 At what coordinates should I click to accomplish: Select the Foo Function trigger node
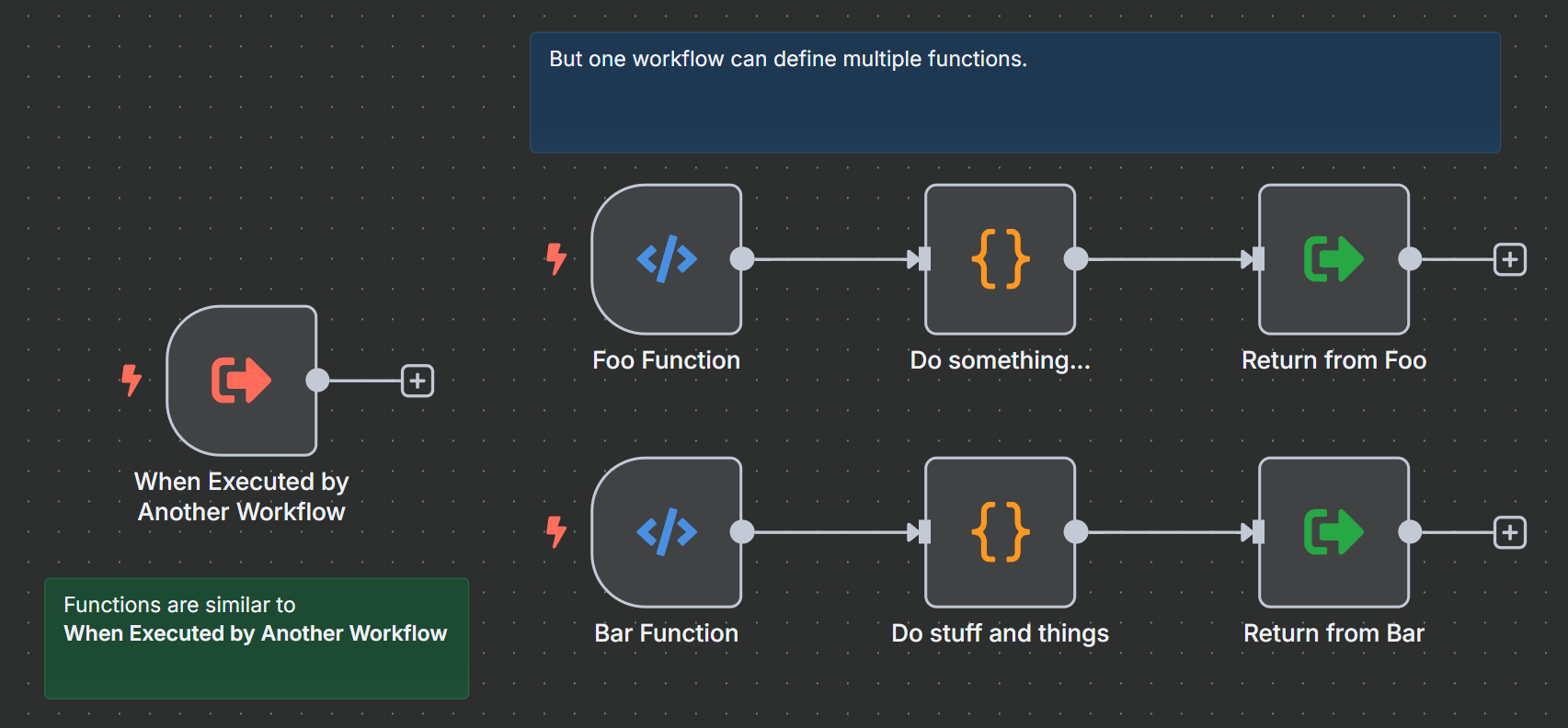click(667, 259)
